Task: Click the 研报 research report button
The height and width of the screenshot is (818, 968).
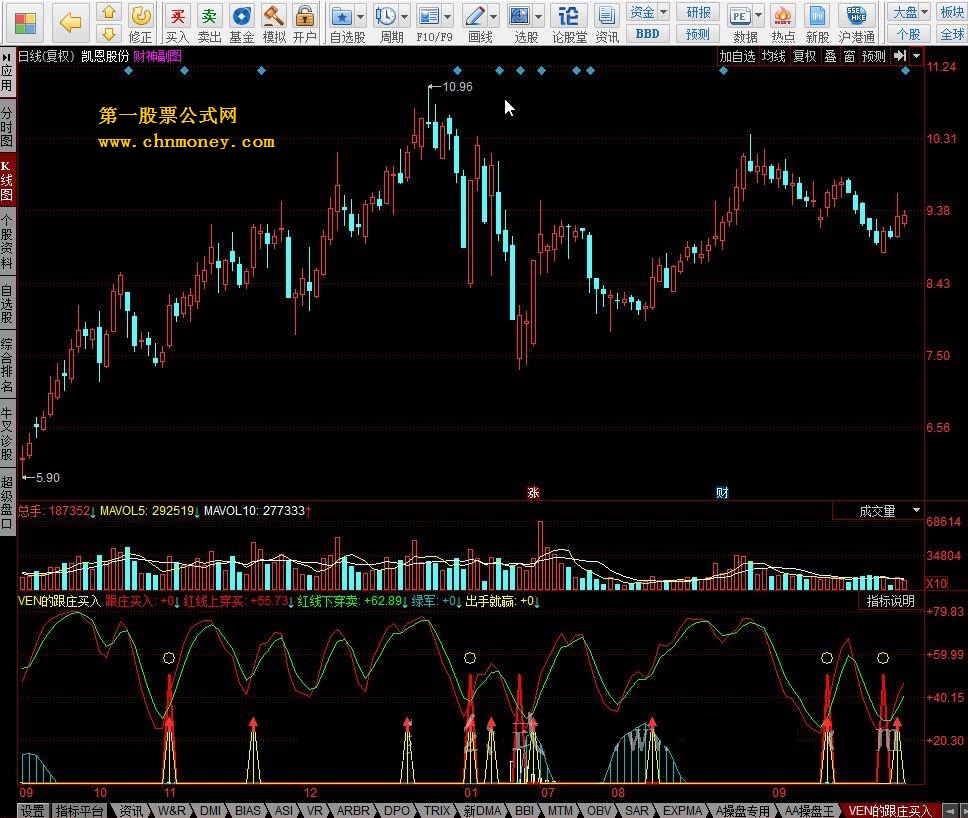Action: coord(698,12)
